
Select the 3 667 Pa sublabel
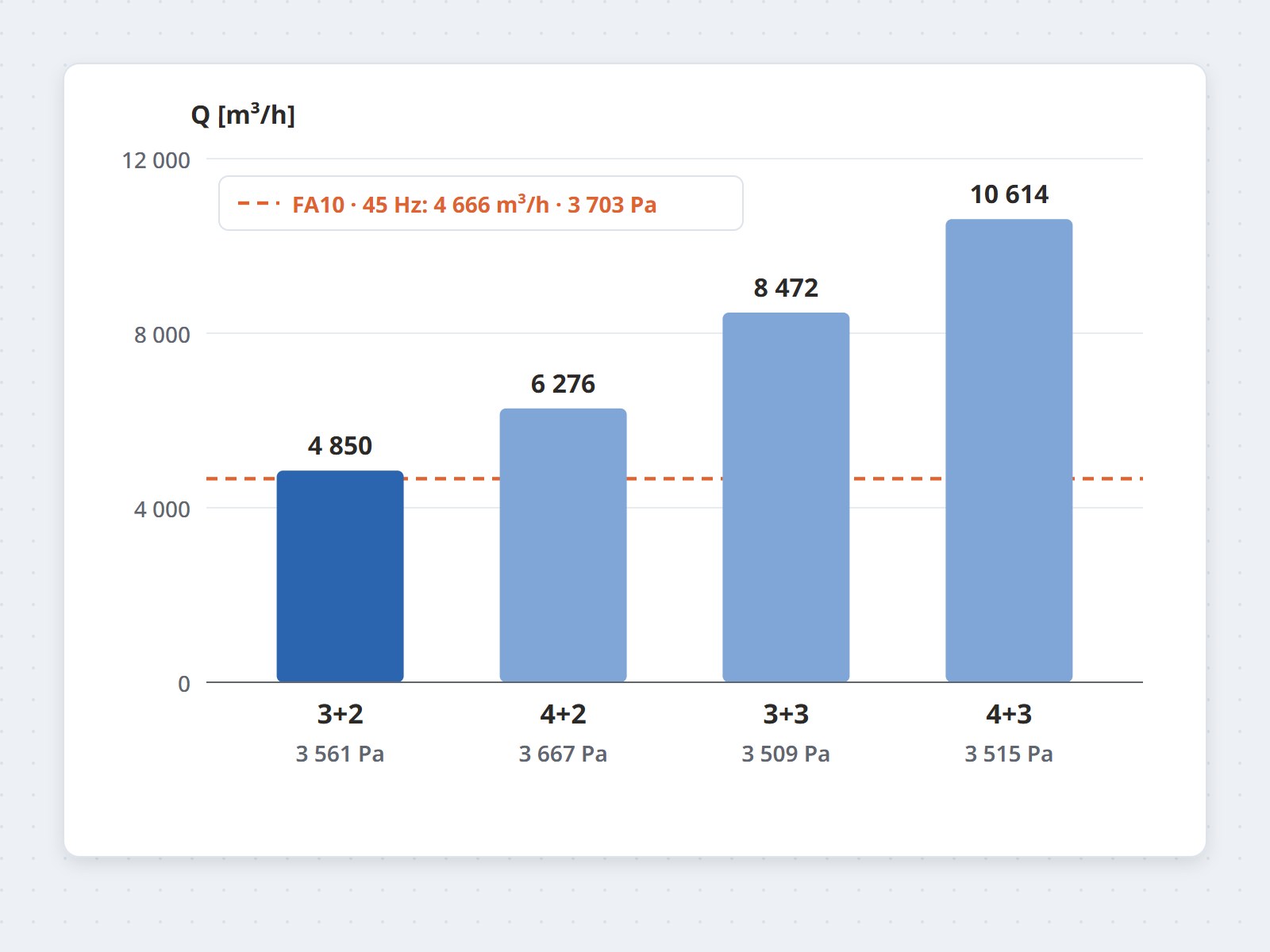(x=563, y=754)
